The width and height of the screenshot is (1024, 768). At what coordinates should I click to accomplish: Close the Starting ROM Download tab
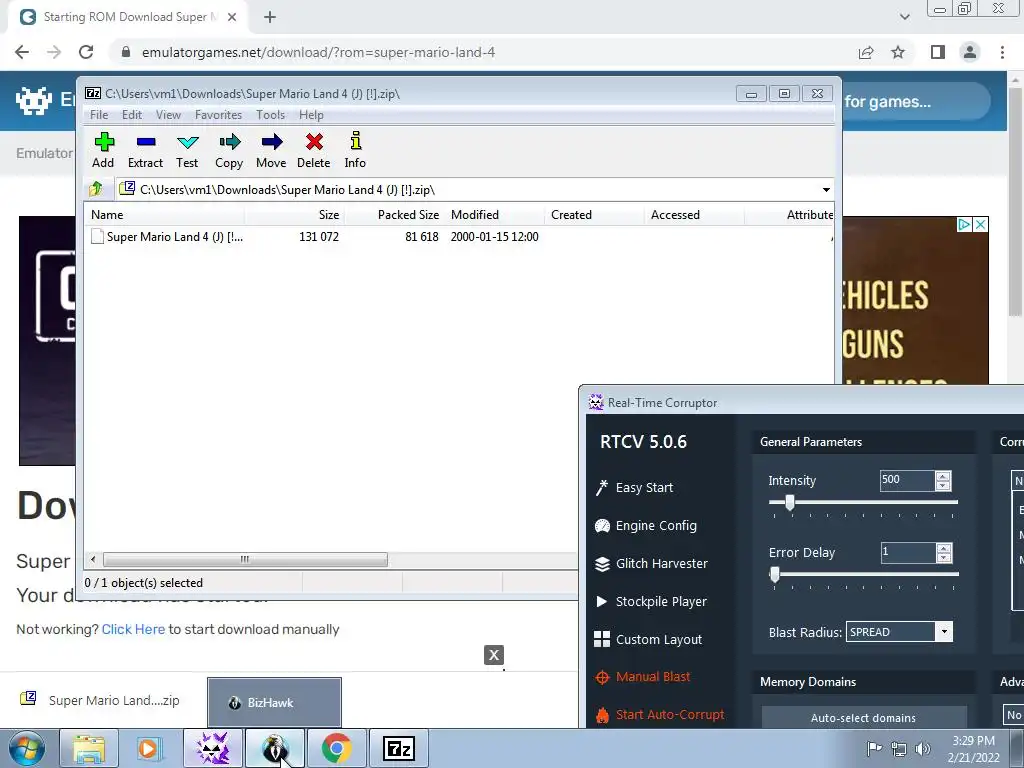click(232, 17)
